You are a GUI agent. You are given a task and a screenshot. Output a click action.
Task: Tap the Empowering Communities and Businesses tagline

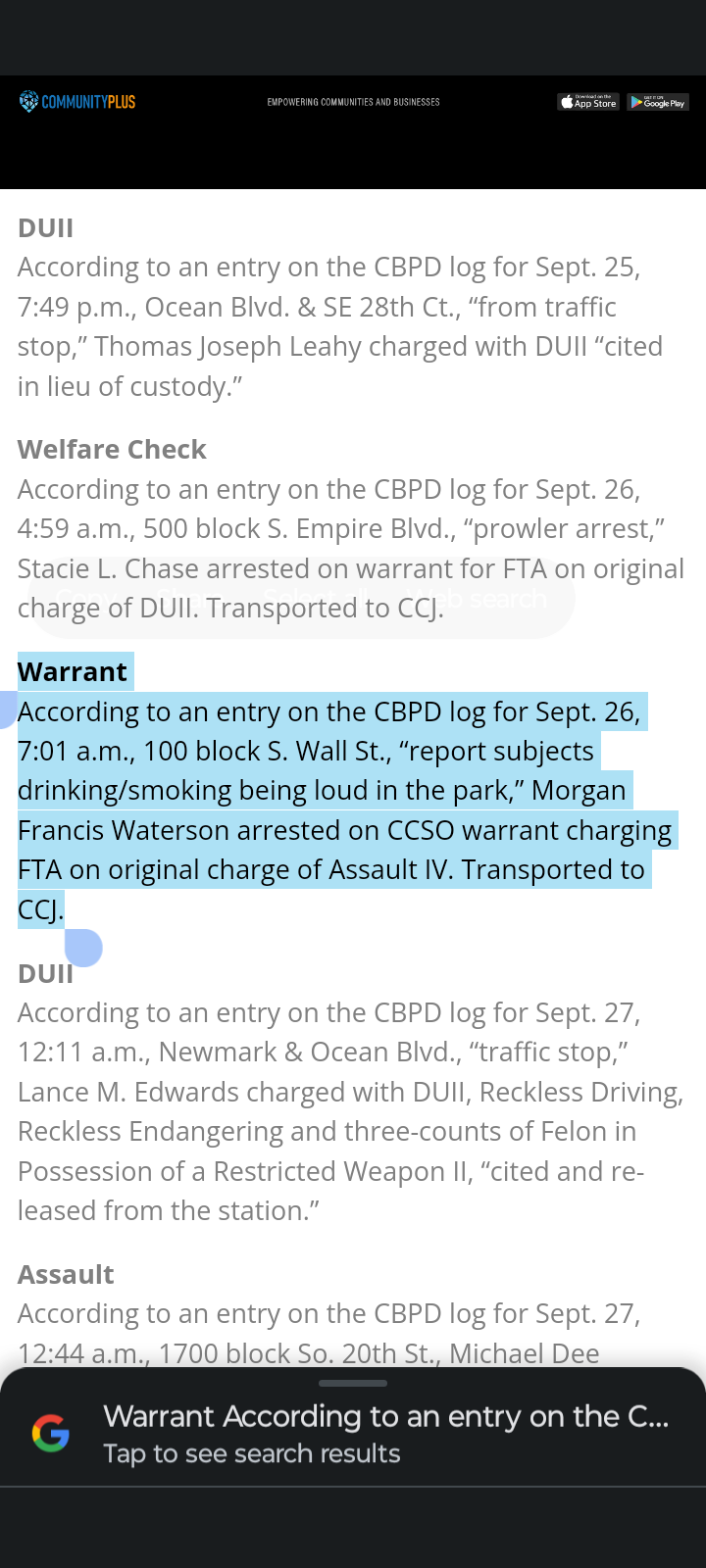[353, 102]
